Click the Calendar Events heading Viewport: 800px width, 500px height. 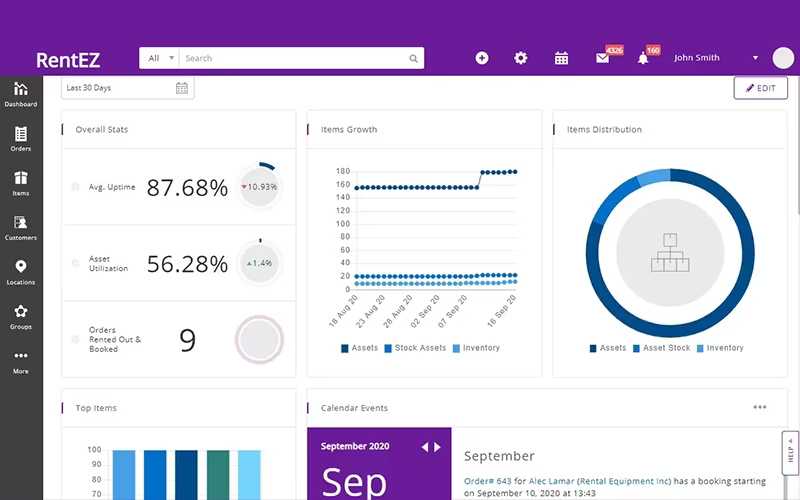click(x=354, y=408)
